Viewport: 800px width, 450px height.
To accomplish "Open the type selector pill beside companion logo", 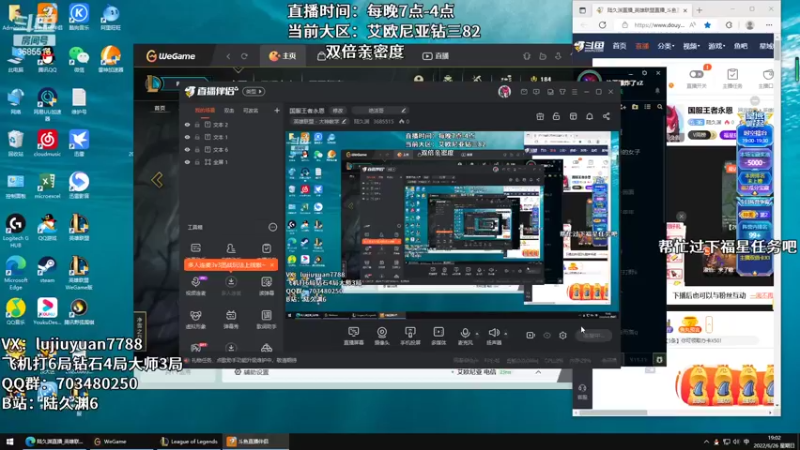I will tap(254, 92).
